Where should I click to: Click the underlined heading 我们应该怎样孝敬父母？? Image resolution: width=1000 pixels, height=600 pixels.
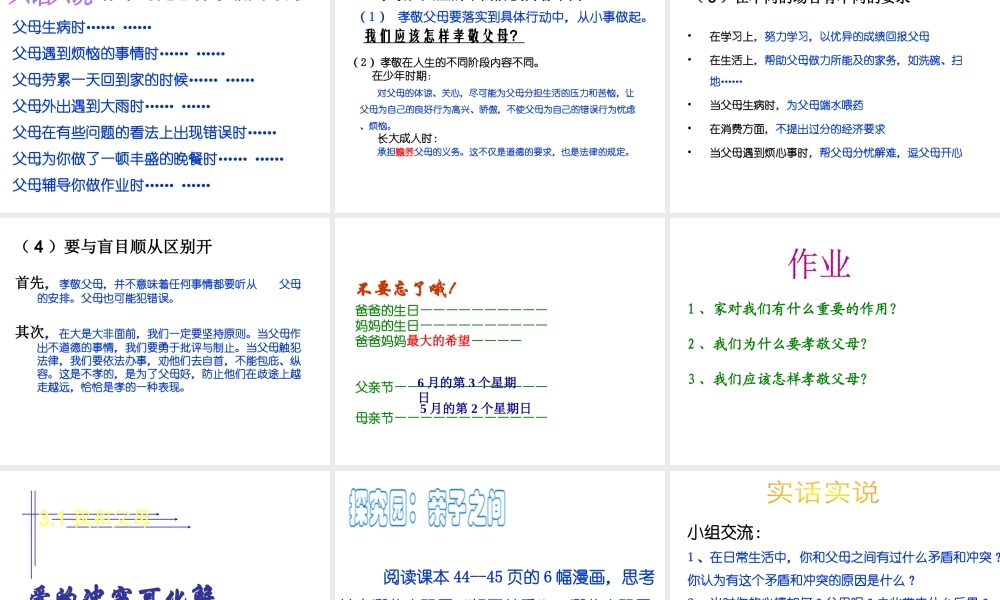click(444, 36)
